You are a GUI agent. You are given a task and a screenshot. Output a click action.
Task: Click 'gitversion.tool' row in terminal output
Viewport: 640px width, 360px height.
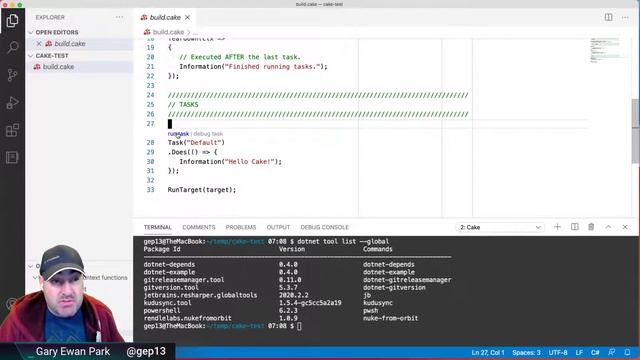pyautogui.click(x=171, y=288)
